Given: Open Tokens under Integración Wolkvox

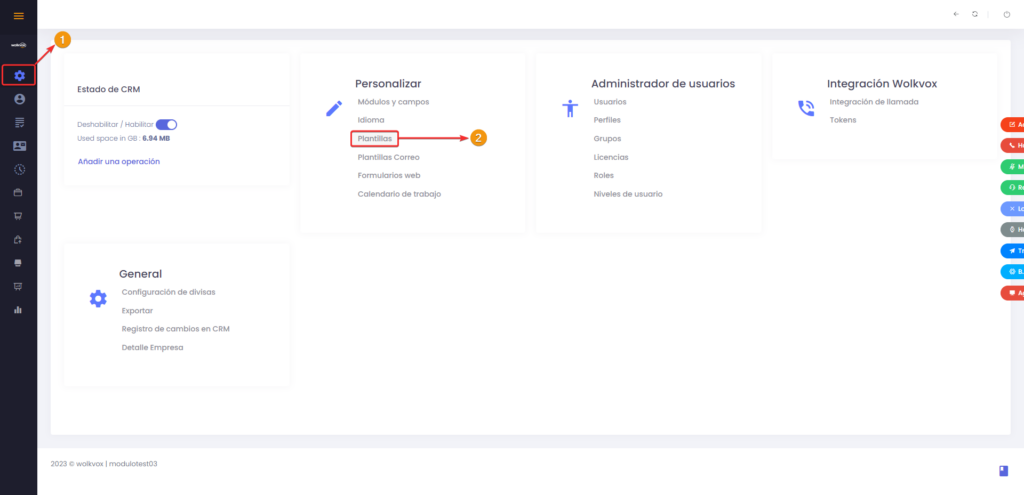Looking at the screenshot, I should pos(842,120).
